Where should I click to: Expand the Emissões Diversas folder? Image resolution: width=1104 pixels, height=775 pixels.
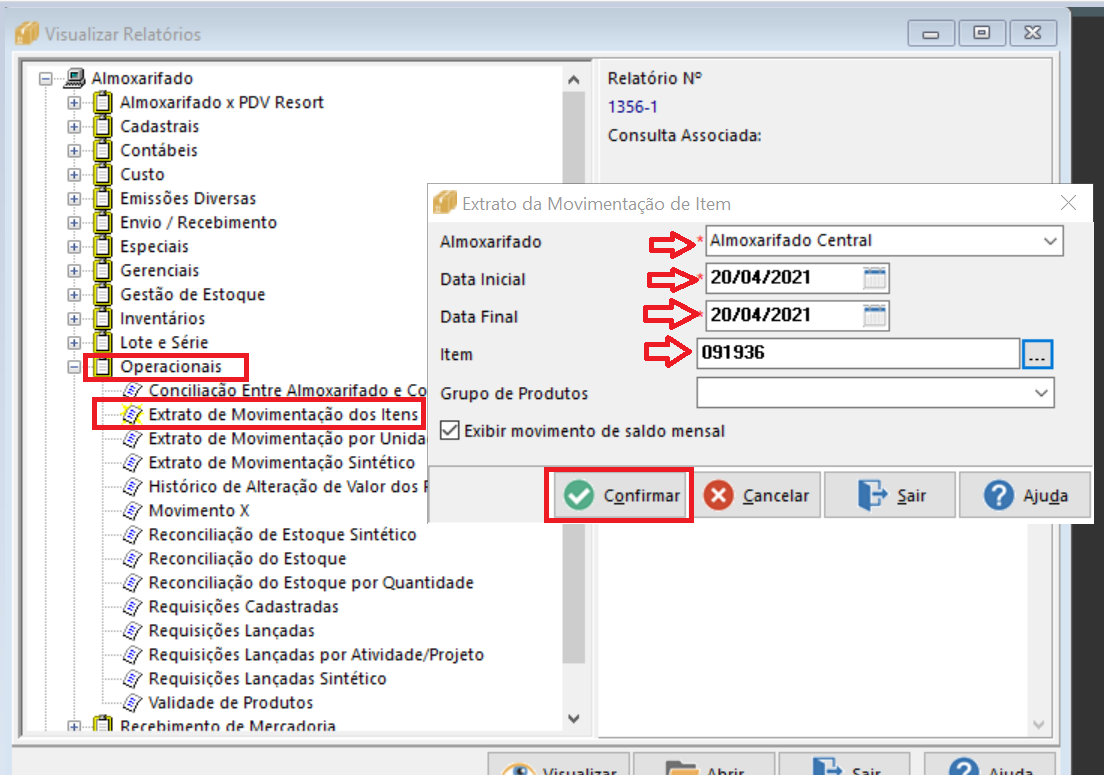point(74,199)
